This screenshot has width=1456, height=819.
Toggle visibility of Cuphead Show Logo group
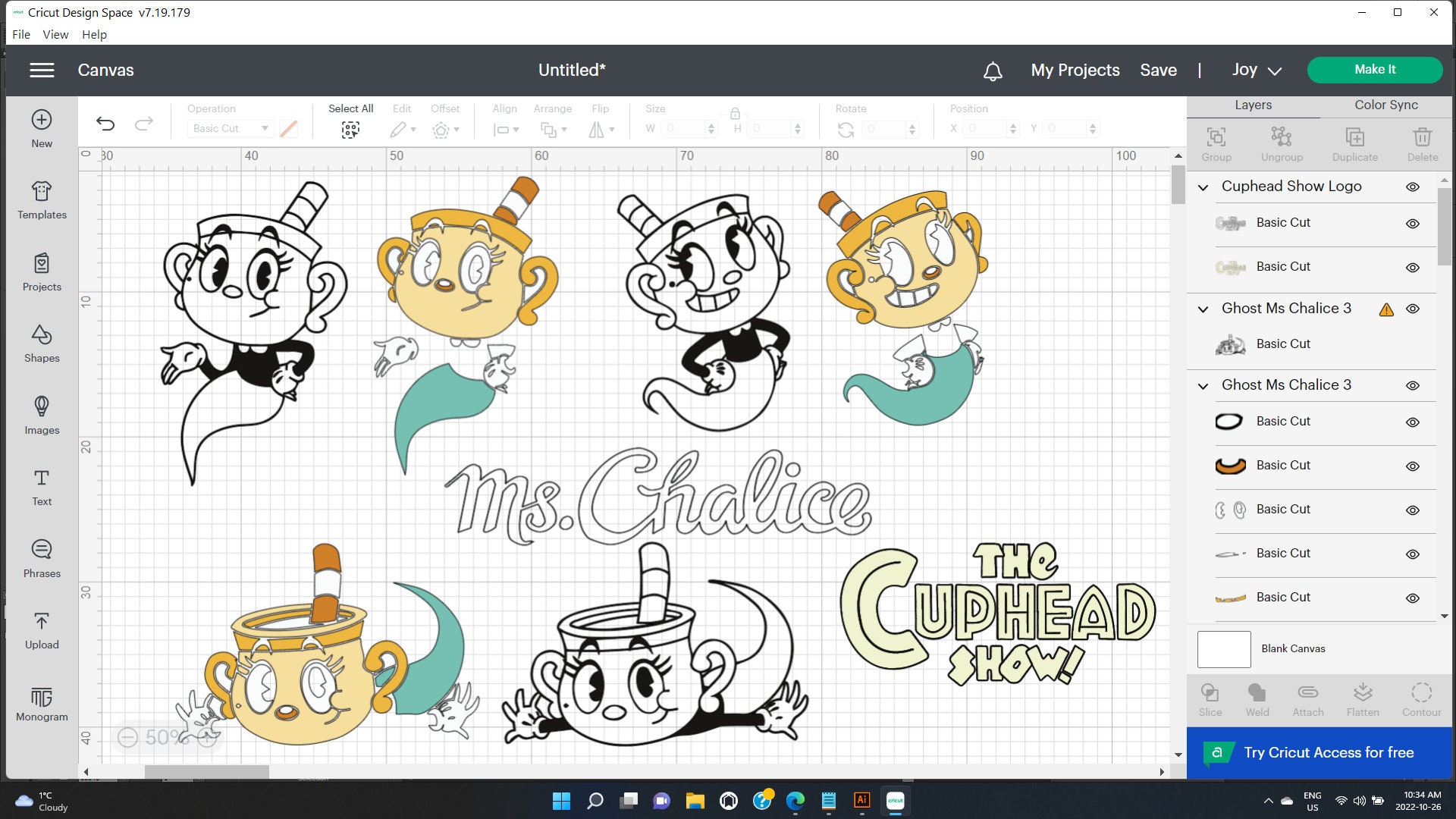[1413, 187]
